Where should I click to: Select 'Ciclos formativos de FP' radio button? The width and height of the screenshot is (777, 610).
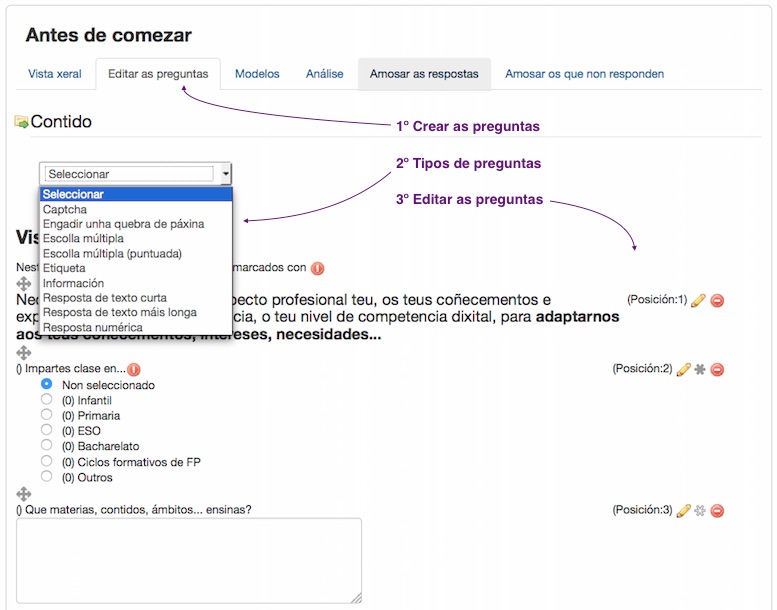pos(46,462)
